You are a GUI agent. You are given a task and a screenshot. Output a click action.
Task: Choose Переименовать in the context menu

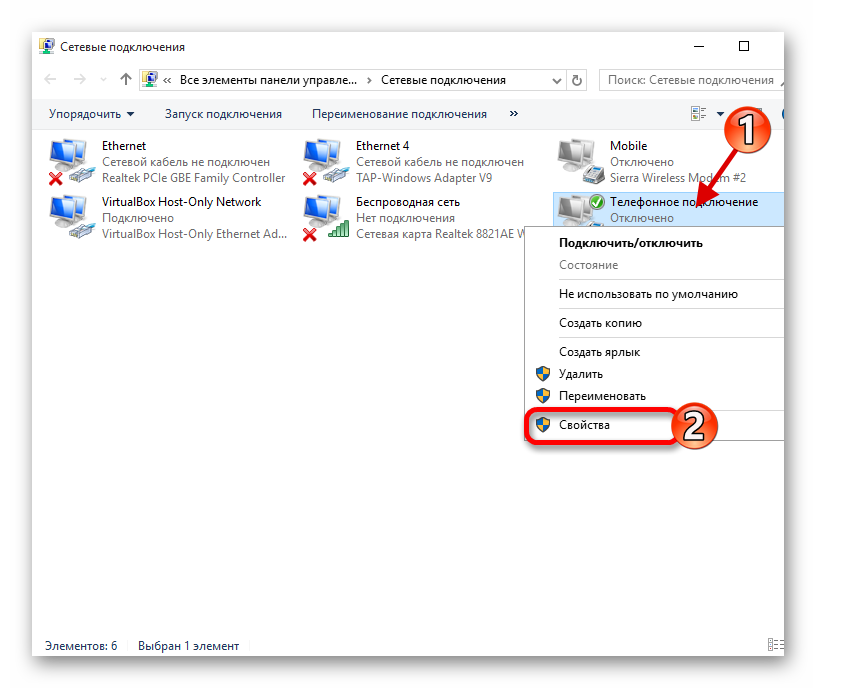click(x=602, y=395)
